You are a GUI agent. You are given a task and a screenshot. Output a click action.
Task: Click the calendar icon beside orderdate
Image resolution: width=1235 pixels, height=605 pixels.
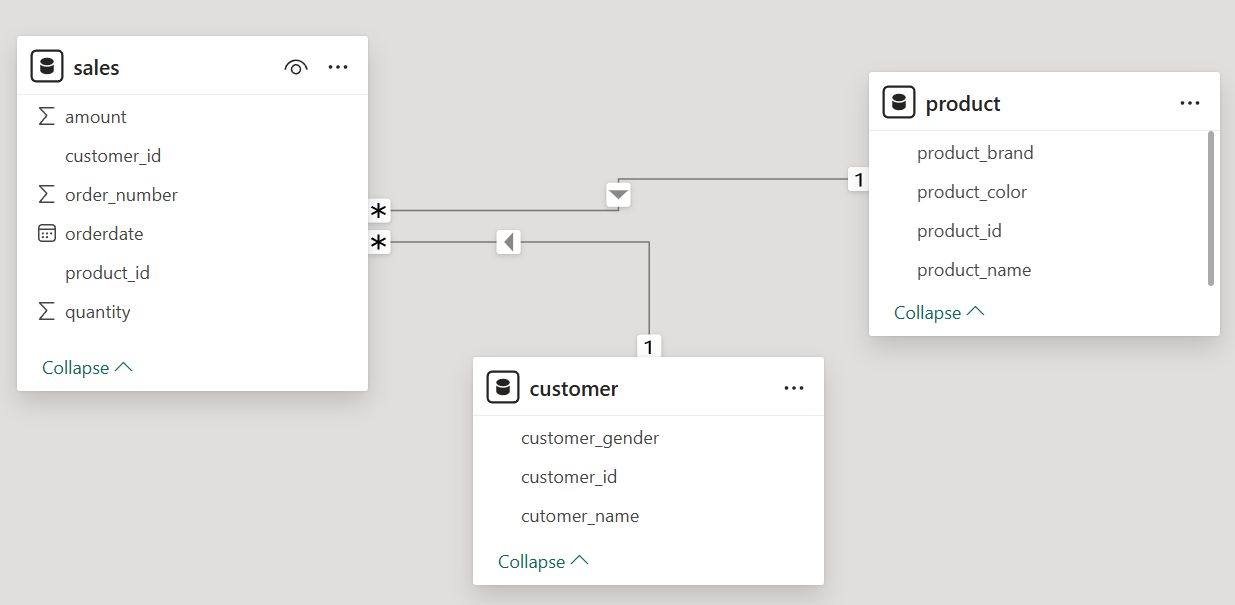(x=44, y=233)
